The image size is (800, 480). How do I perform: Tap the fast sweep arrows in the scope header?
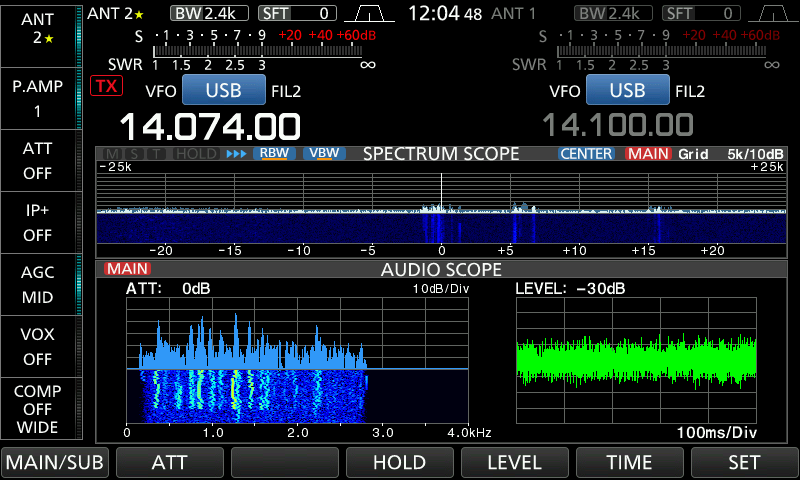click(x=237, y=154)
